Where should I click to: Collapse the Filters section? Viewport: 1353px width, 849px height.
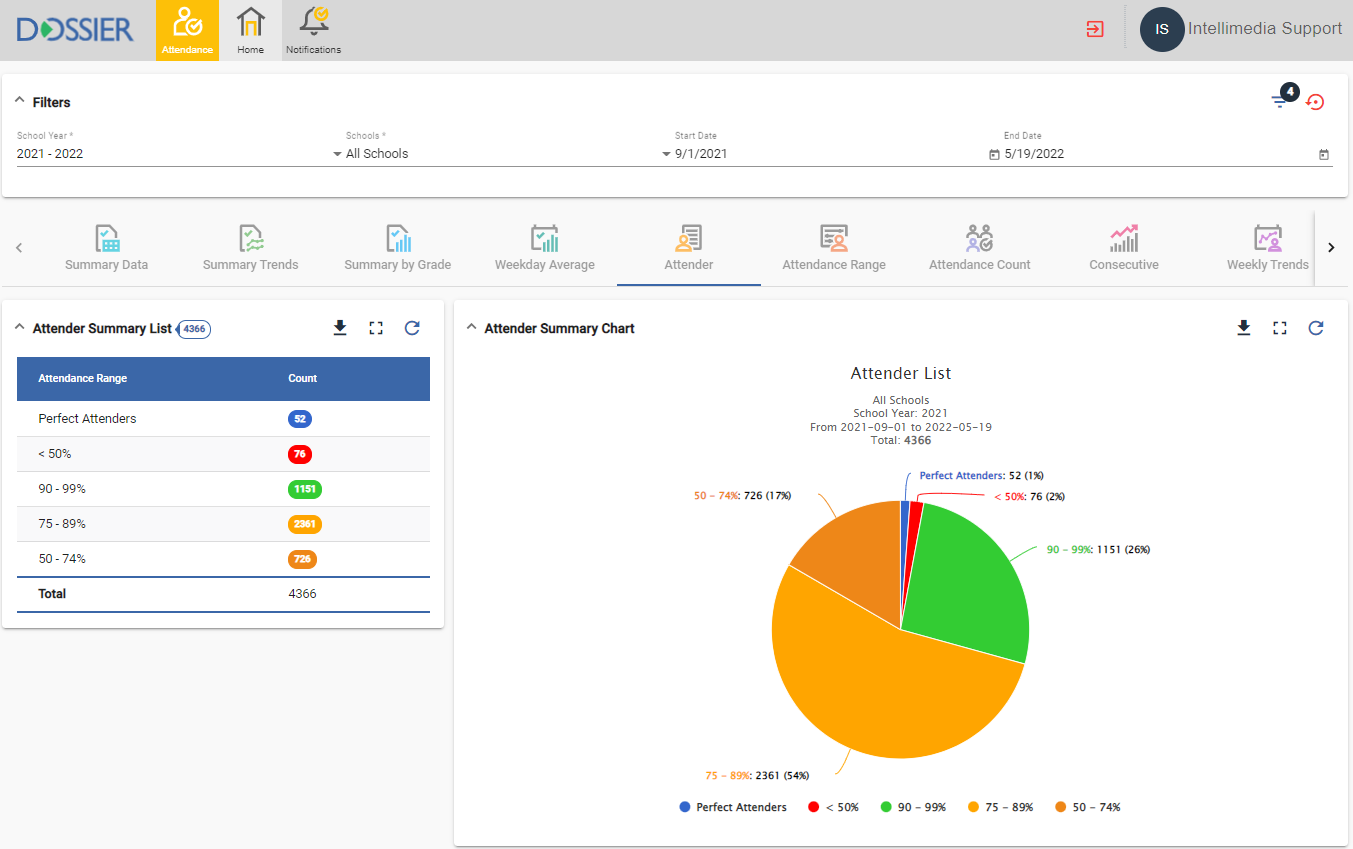coord(20,102)
